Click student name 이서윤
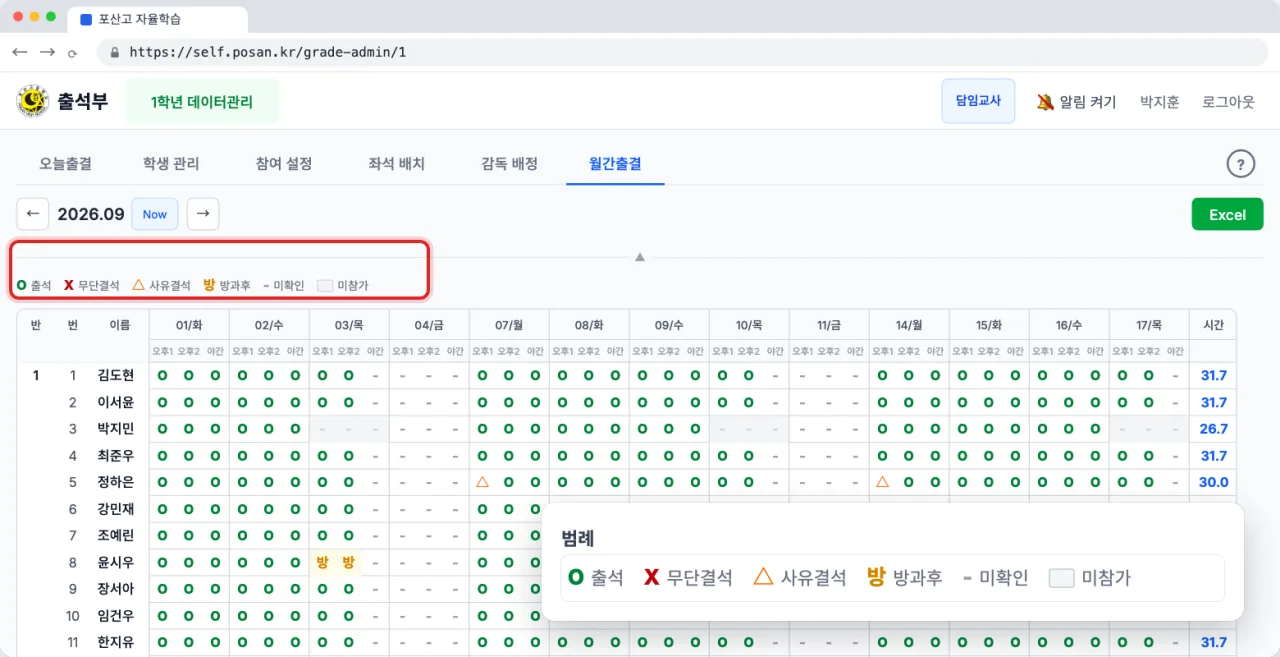1280x657 pixels. 116,402
